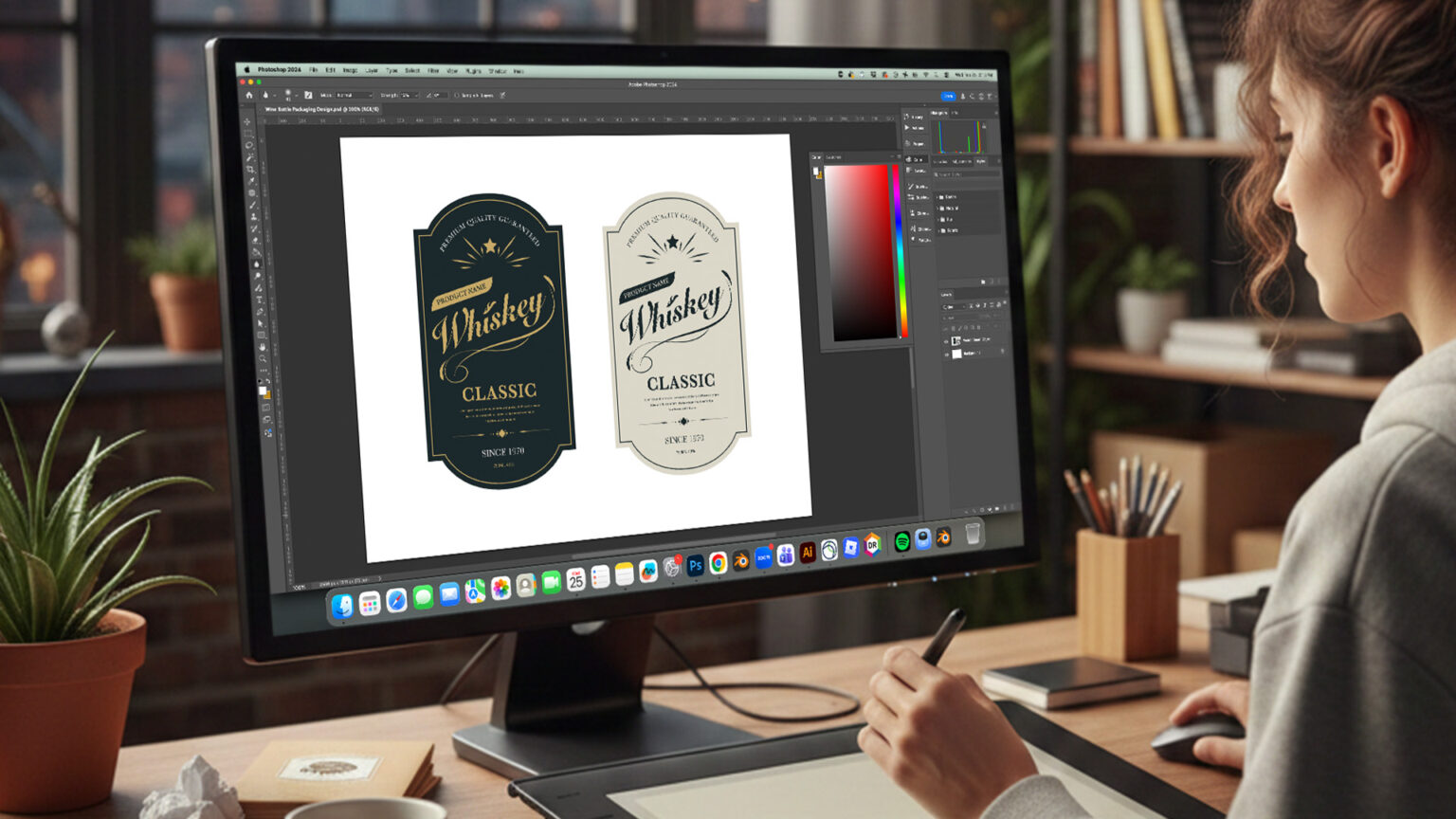Screen dimensions: 1456x819
Task: Select the Background layer thumbnail
Action: point(956,354)
